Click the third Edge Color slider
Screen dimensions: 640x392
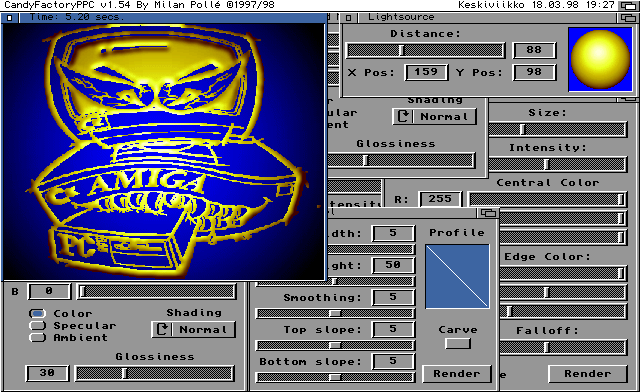point(563,312)
